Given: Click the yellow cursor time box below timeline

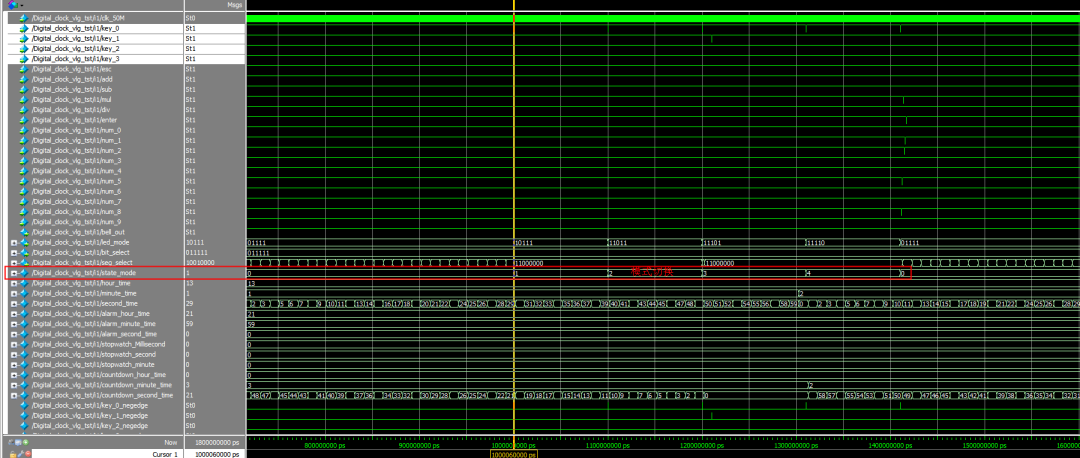Looking at the screenshot, I should [x=513, y=454].
